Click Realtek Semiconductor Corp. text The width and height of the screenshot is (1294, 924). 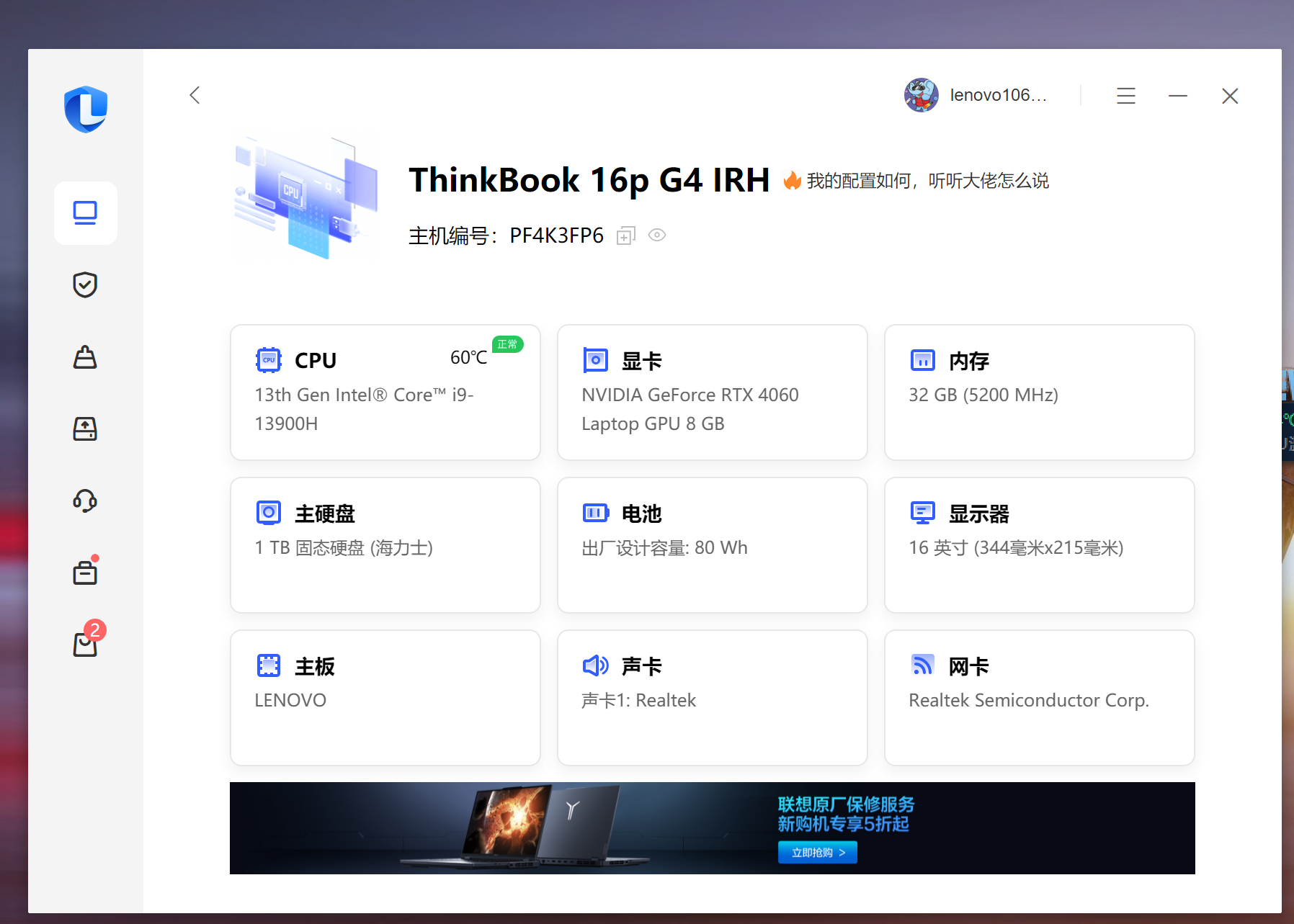(x=1029, y=700)
